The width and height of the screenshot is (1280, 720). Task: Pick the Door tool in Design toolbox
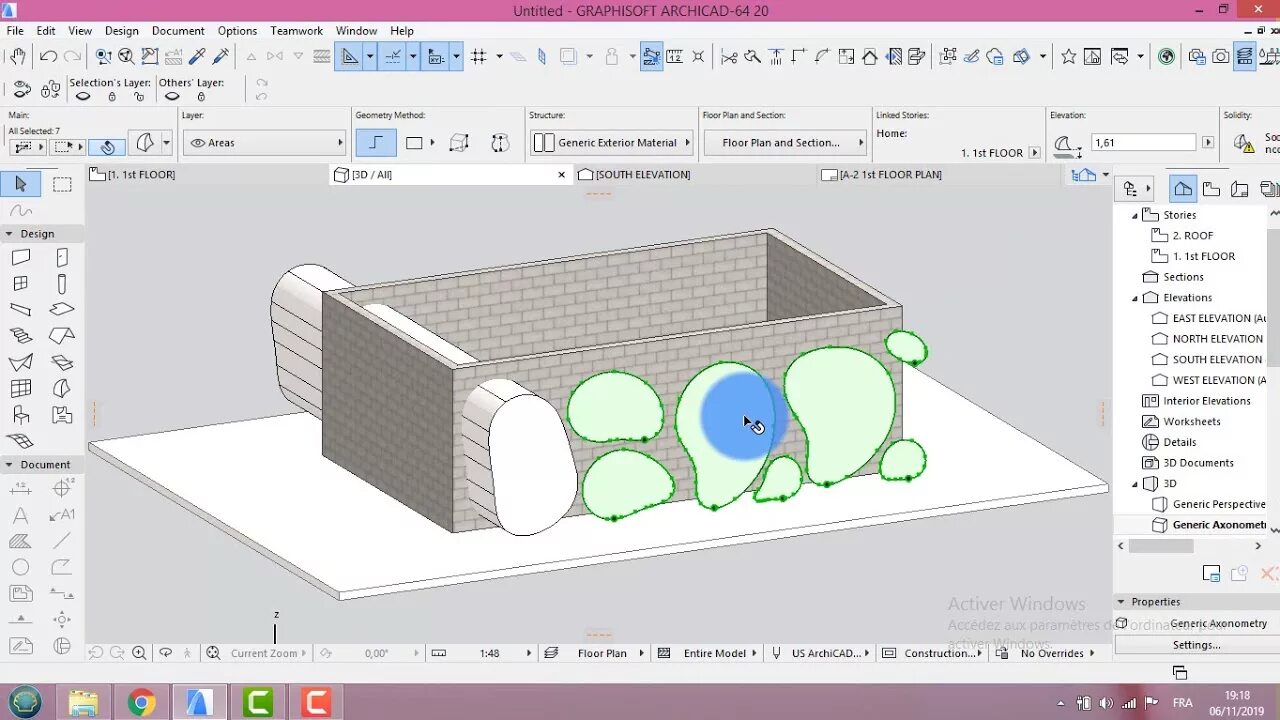62,258
